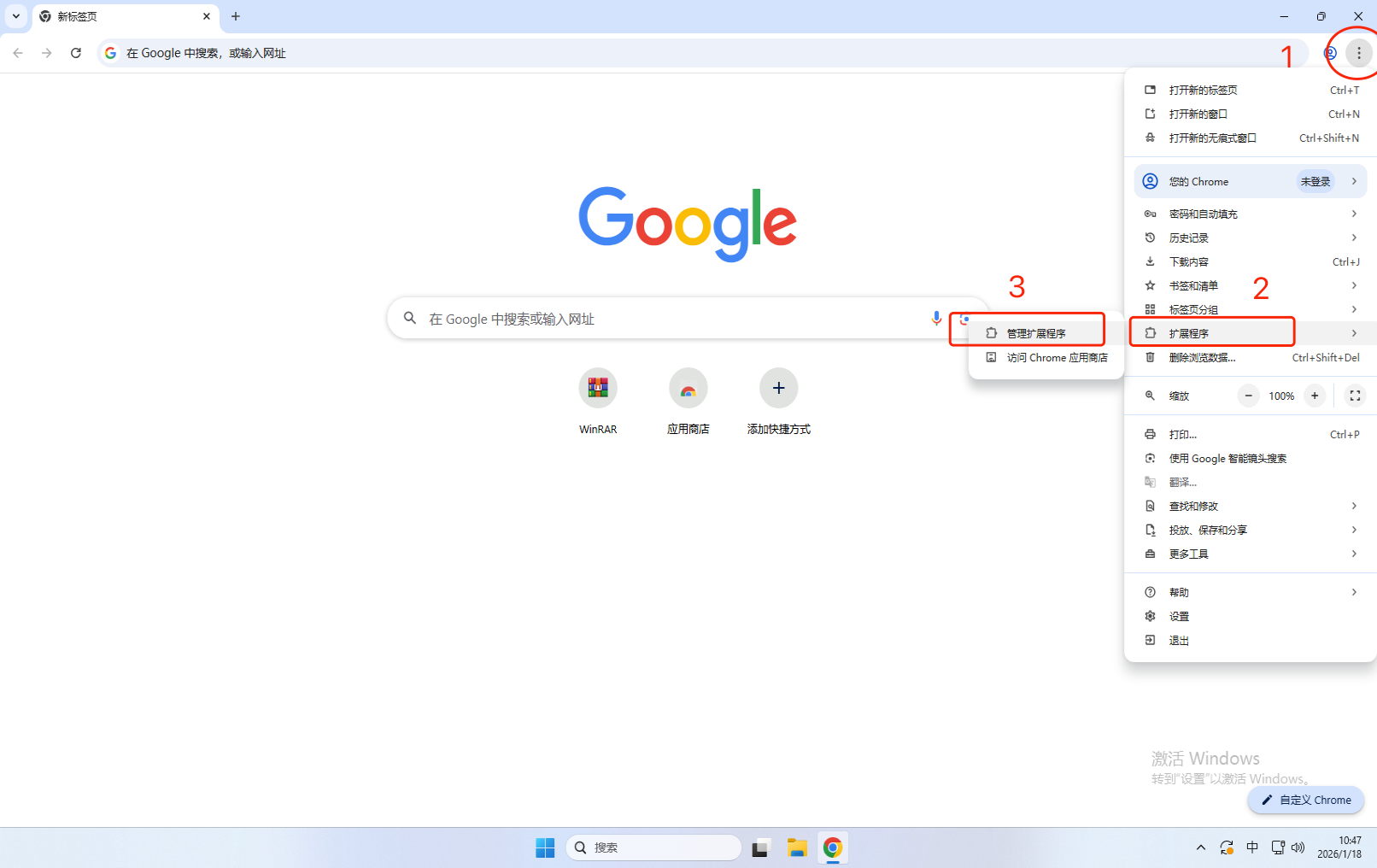This screenshot has width=1377, height=868.
Task: Click the three-dot Chrome menu icon
Action: 1358,53
